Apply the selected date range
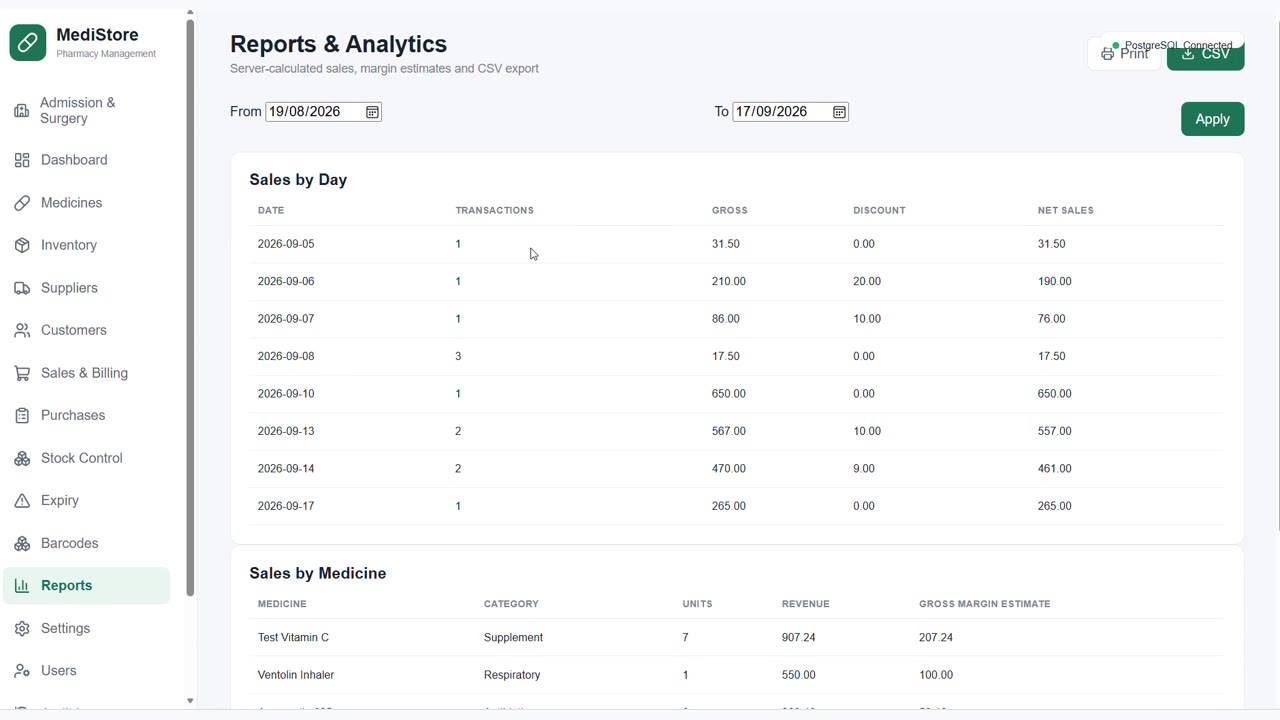This screenshot has width=1280, height=720. pos(1212,119)
